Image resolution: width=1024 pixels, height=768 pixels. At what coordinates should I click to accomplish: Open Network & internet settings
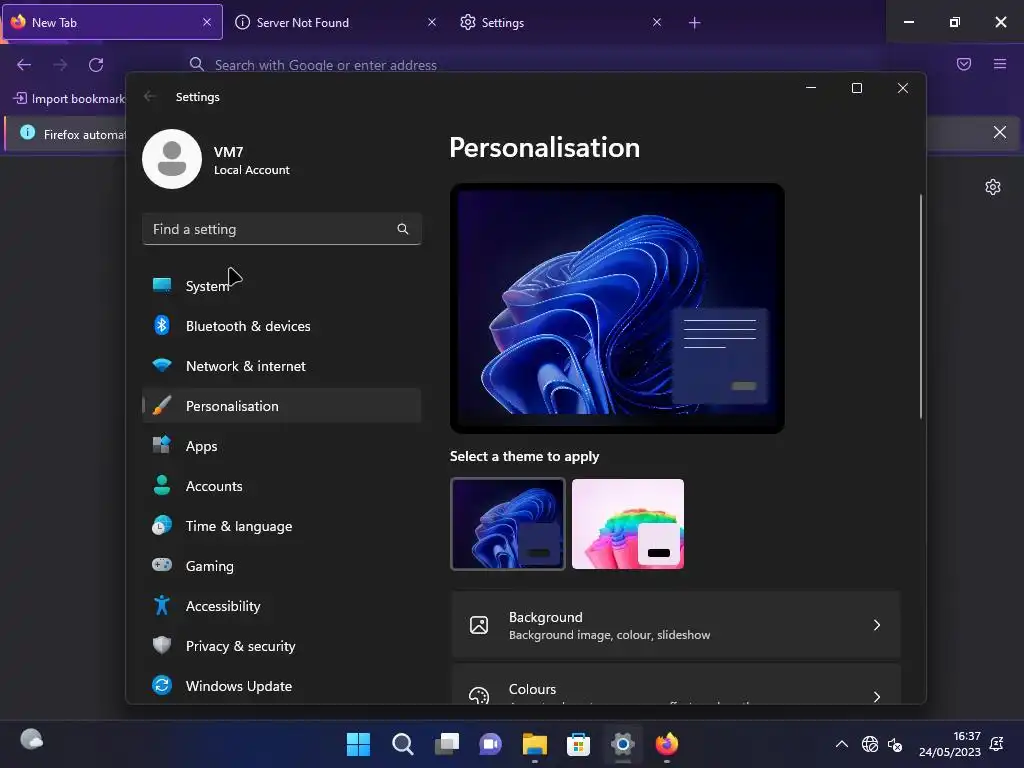tap(281, 366)
